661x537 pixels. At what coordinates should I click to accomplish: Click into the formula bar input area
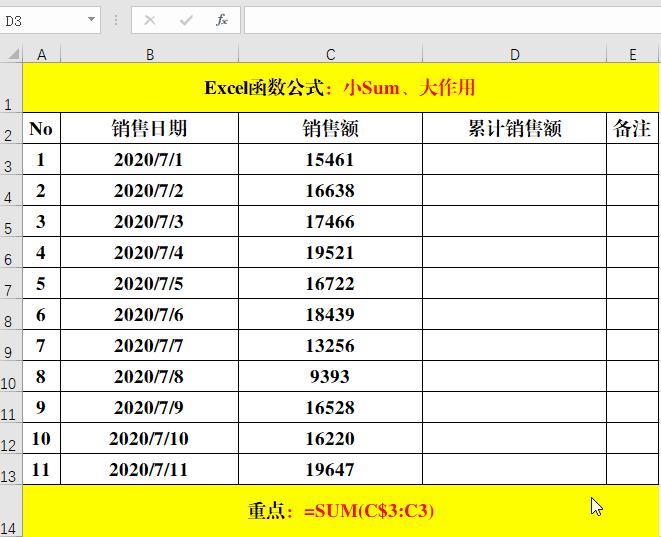(452, 20)
